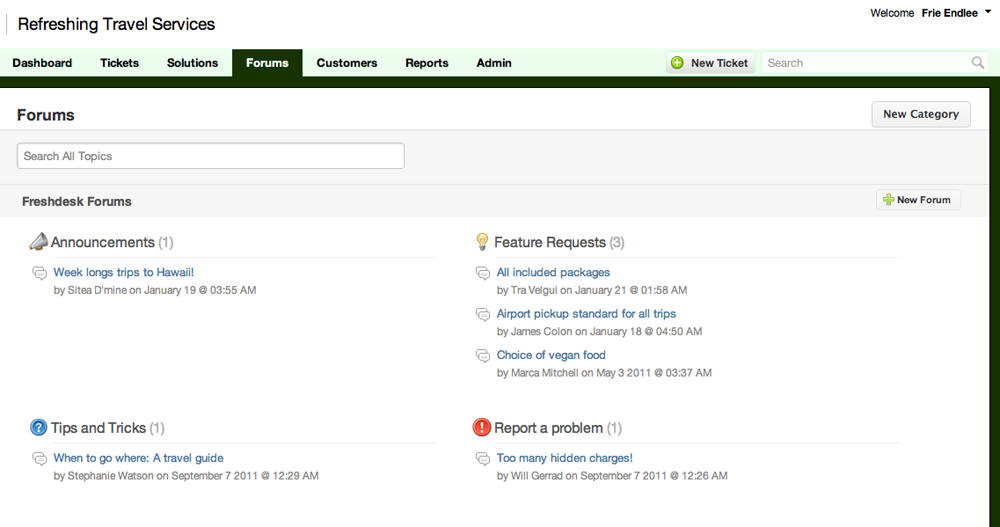Image resolution: width=1000 pixels, height=527 pixels.
Task: Open the 'Too many hidden charges!' topic
Action: tap(564, 458)
